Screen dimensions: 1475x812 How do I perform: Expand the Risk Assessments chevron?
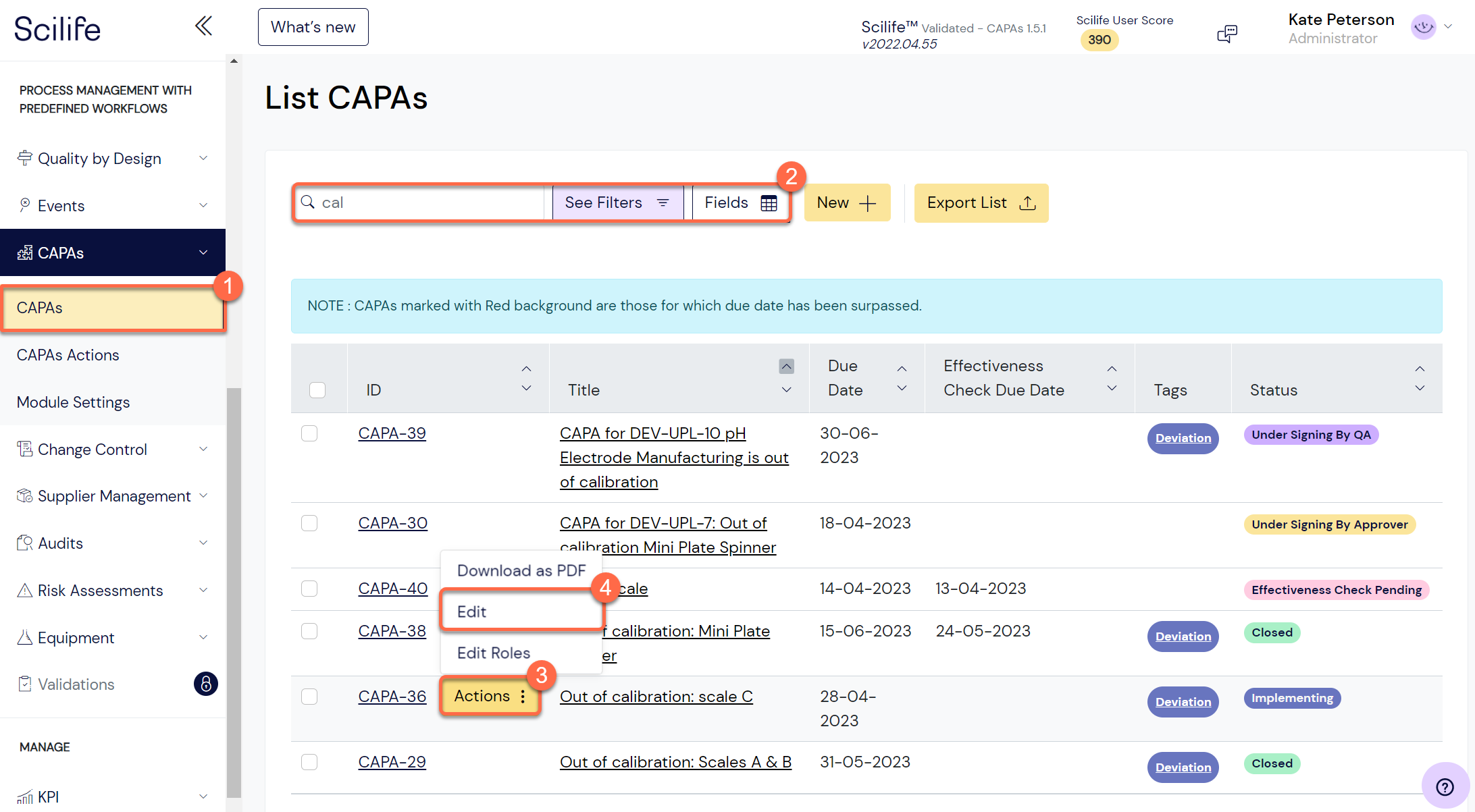tap(203, 590)
